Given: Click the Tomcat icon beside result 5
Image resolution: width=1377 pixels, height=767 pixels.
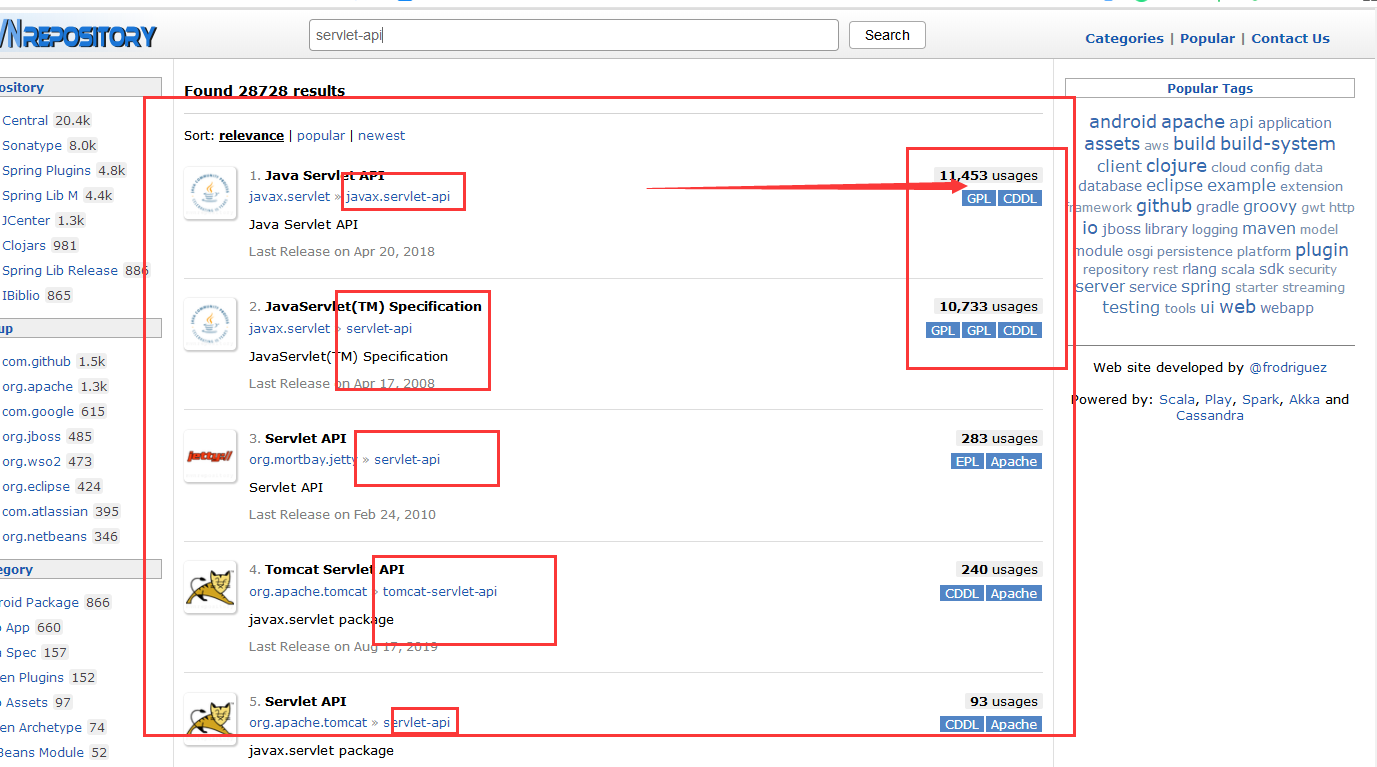Looking at the screenshot, I should pyautogui.click(x=210, y=718).
